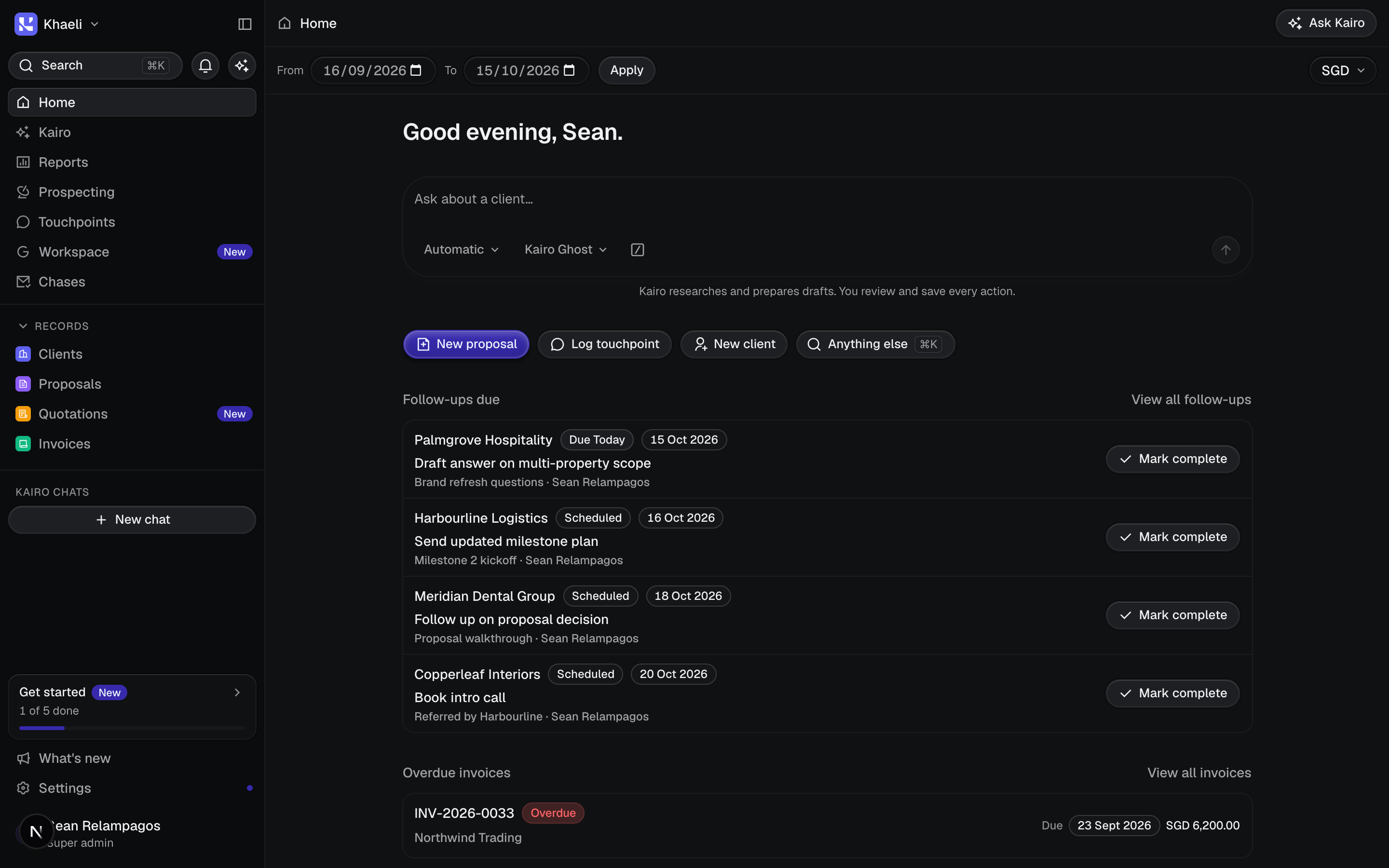Open notifications bell icon
Image resolution: width=1389 pixels, height=868 pixels.
205,66
